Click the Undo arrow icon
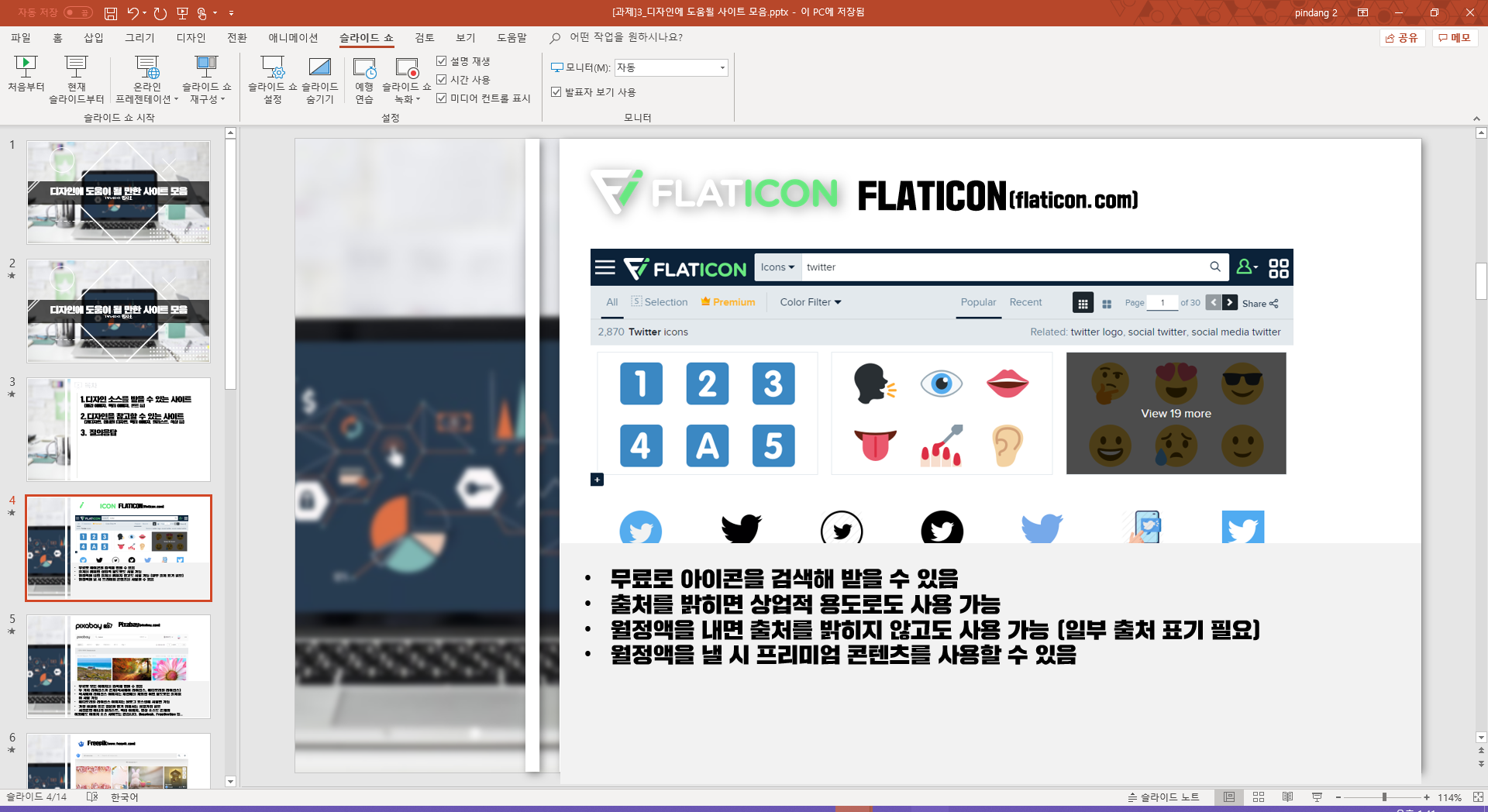1488x812 pixels. coord(133,13)
